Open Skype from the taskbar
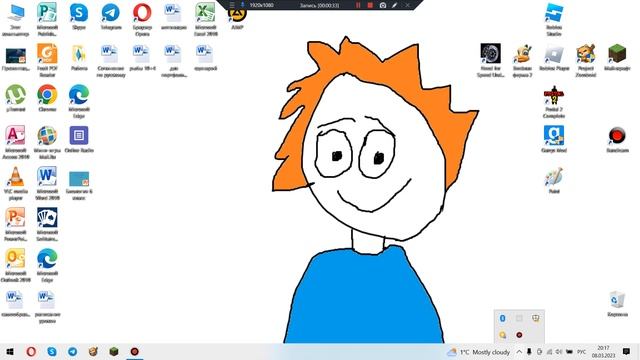 [52, 351]
